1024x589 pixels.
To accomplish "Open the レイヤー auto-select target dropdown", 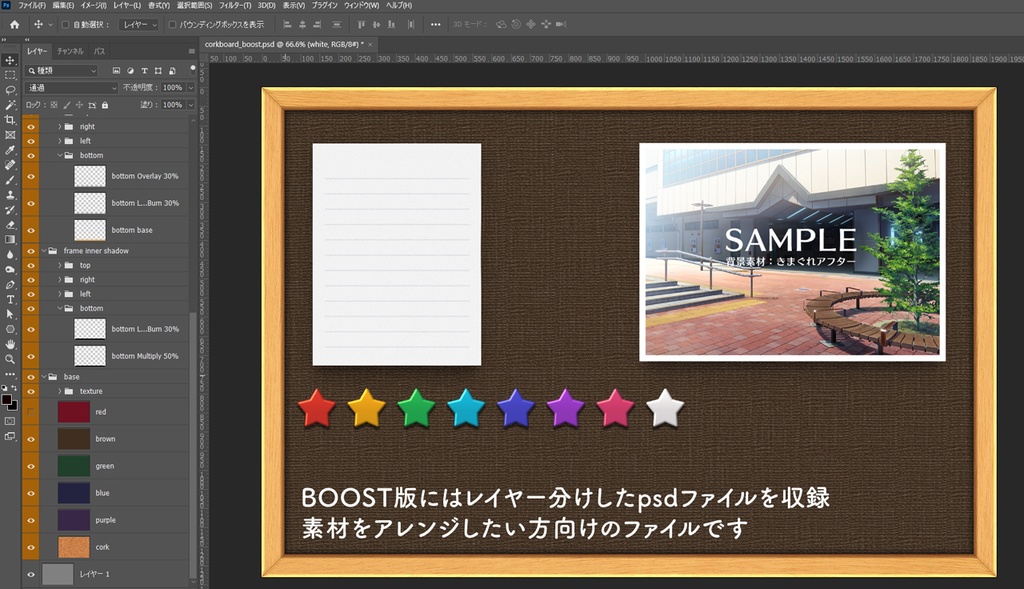I will [140, 25].
